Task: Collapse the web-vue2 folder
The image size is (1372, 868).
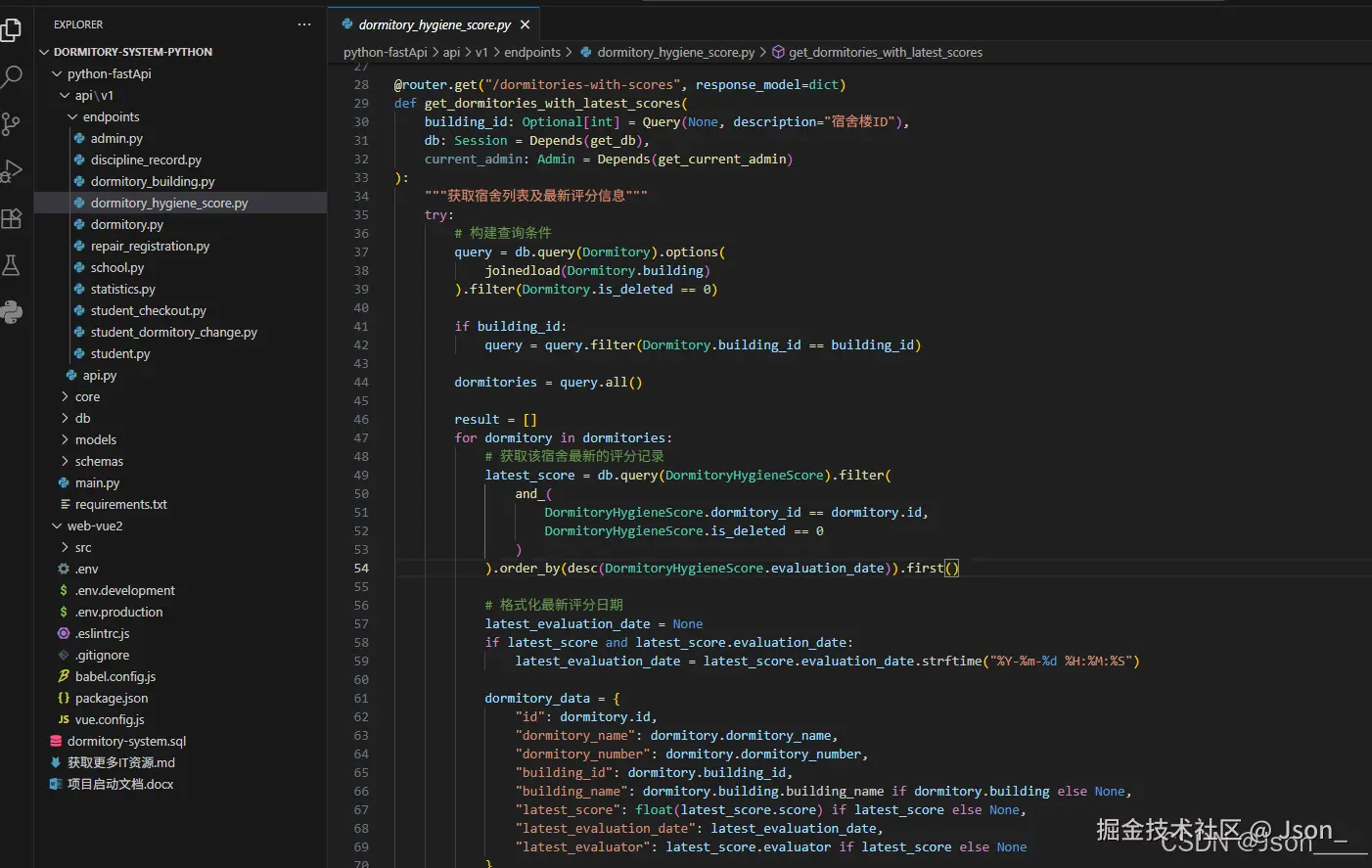Action: coord(94,526)
